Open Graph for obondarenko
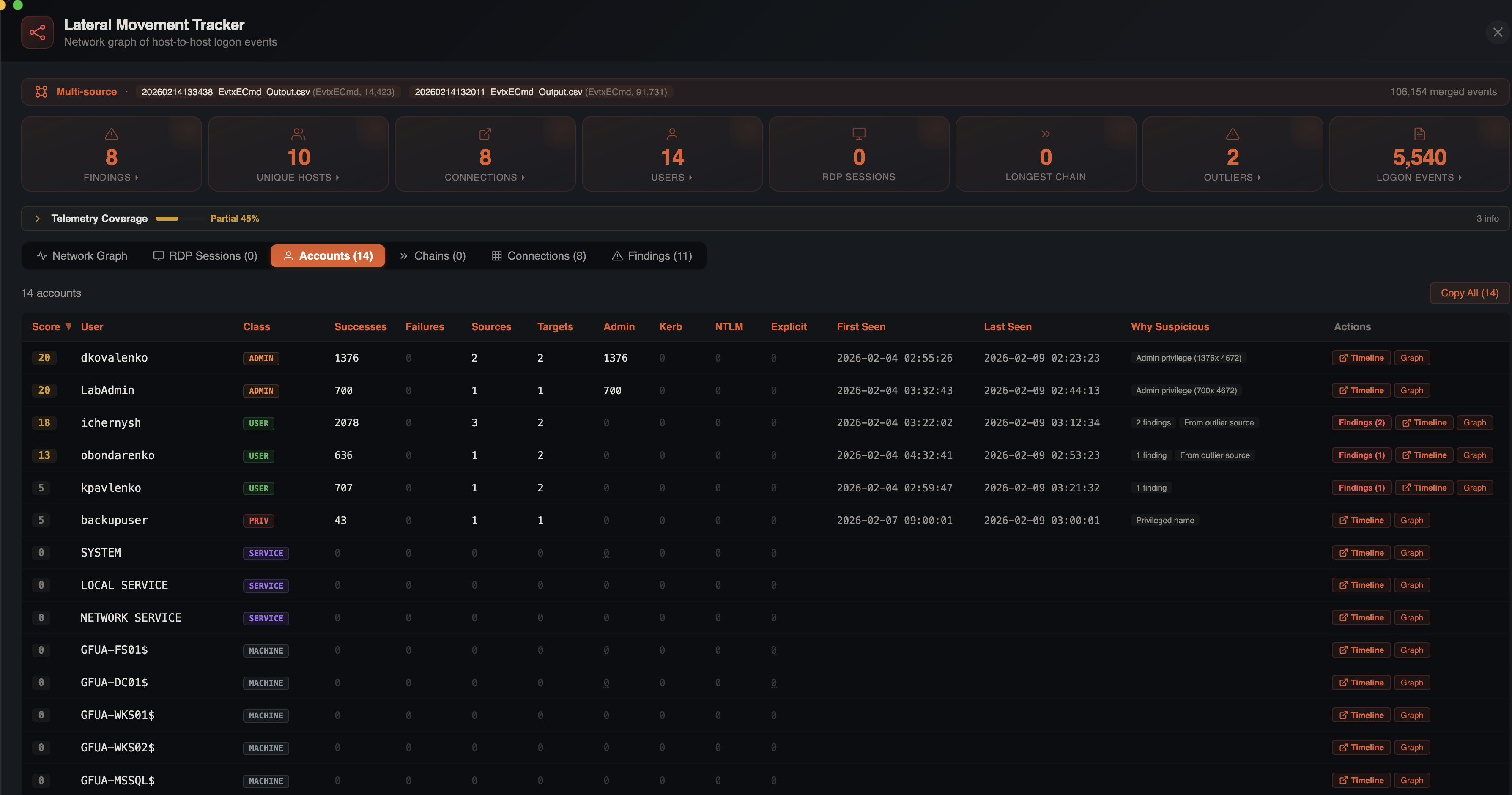Viewport: 1512px width, 795px height. (1474, 455)
